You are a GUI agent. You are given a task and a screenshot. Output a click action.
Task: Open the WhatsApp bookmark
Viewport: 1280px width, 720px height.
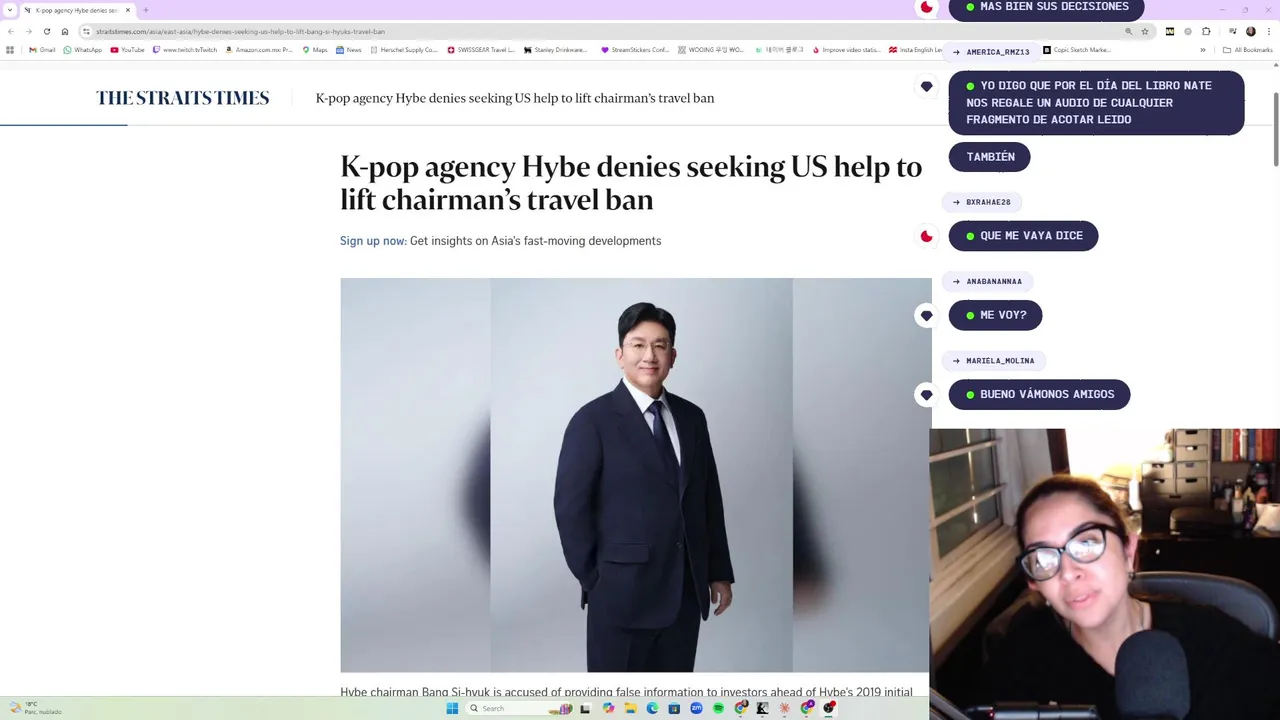click(83, 50)
